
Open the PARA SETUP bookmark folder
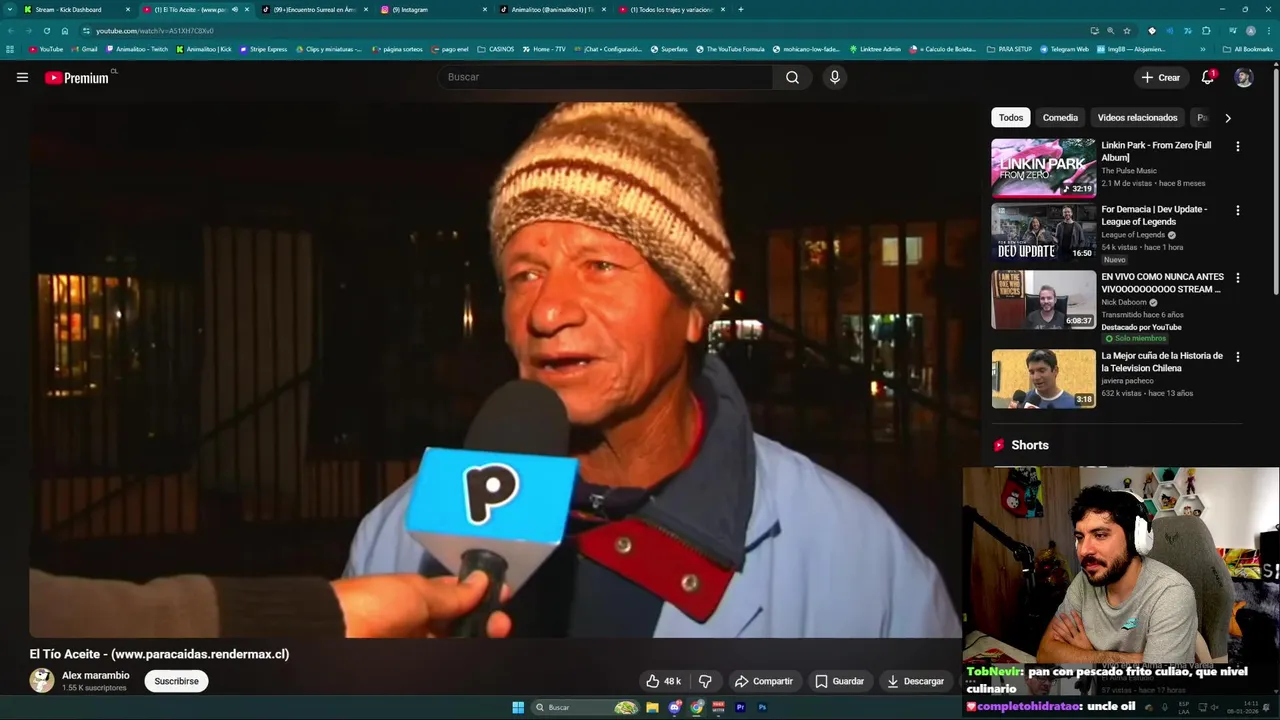click(1008, 49)
